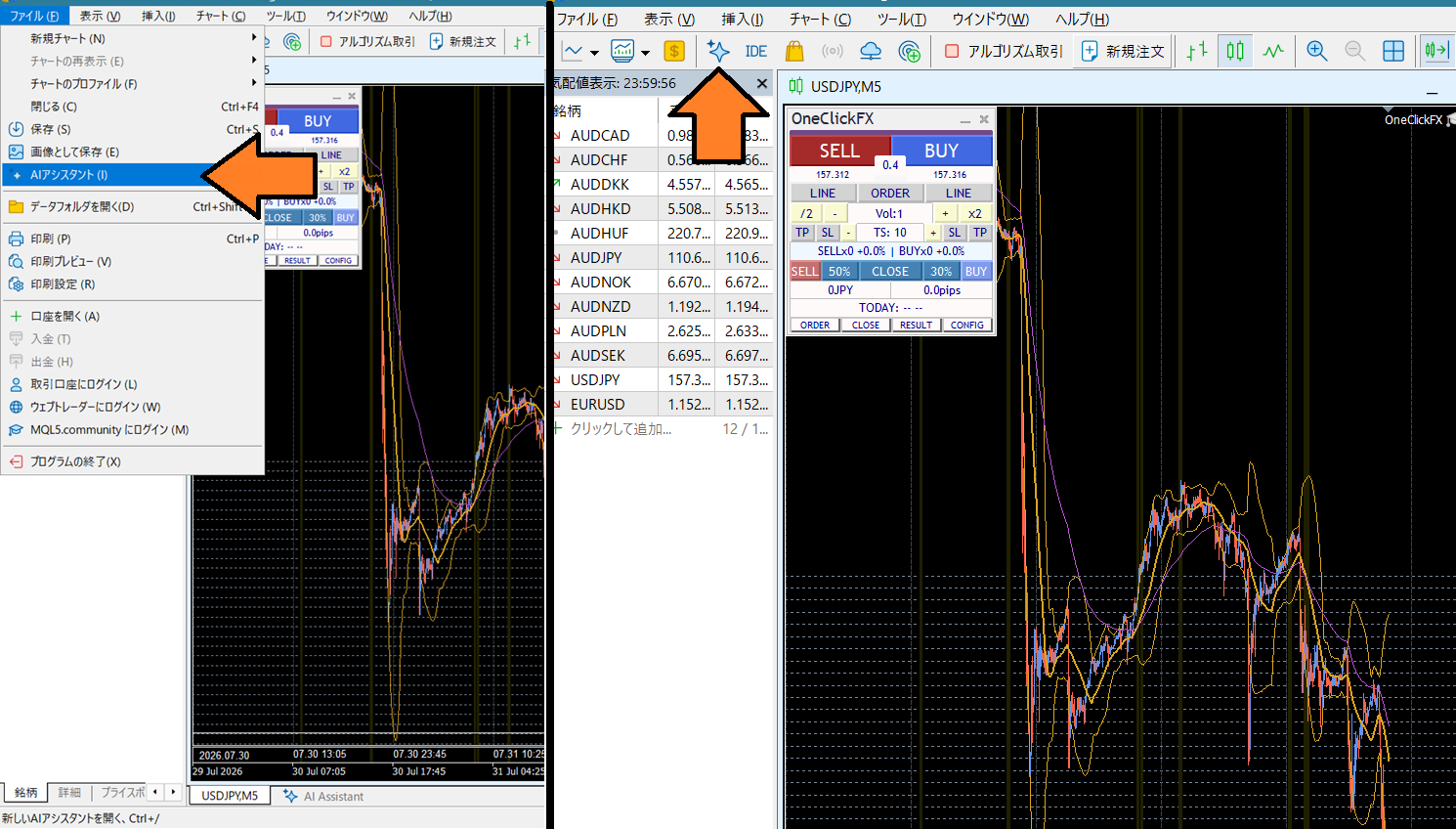Click the large blue BUY button in the right OneClickFX
Image resolution: width=1456 pixels, height=829 pixels.
(942, 151)
